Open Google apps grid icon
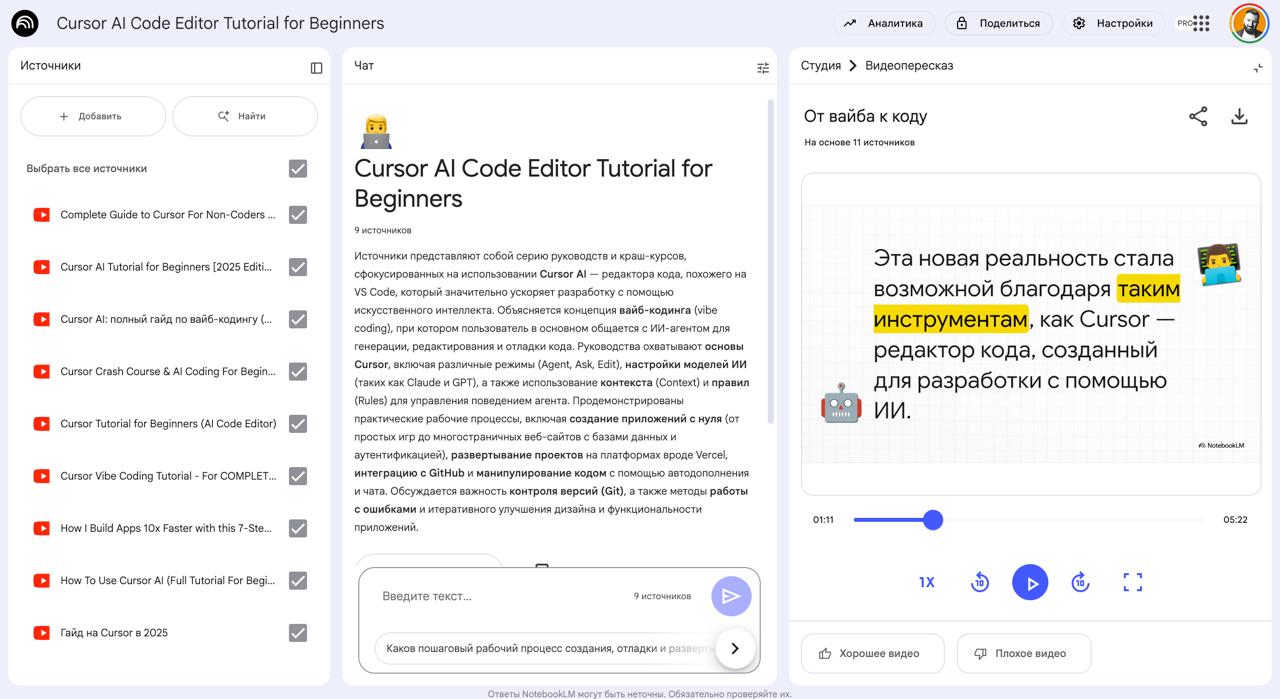Image resolution: width=1280 pixels, height=699 pixels. pos(1202,23)
